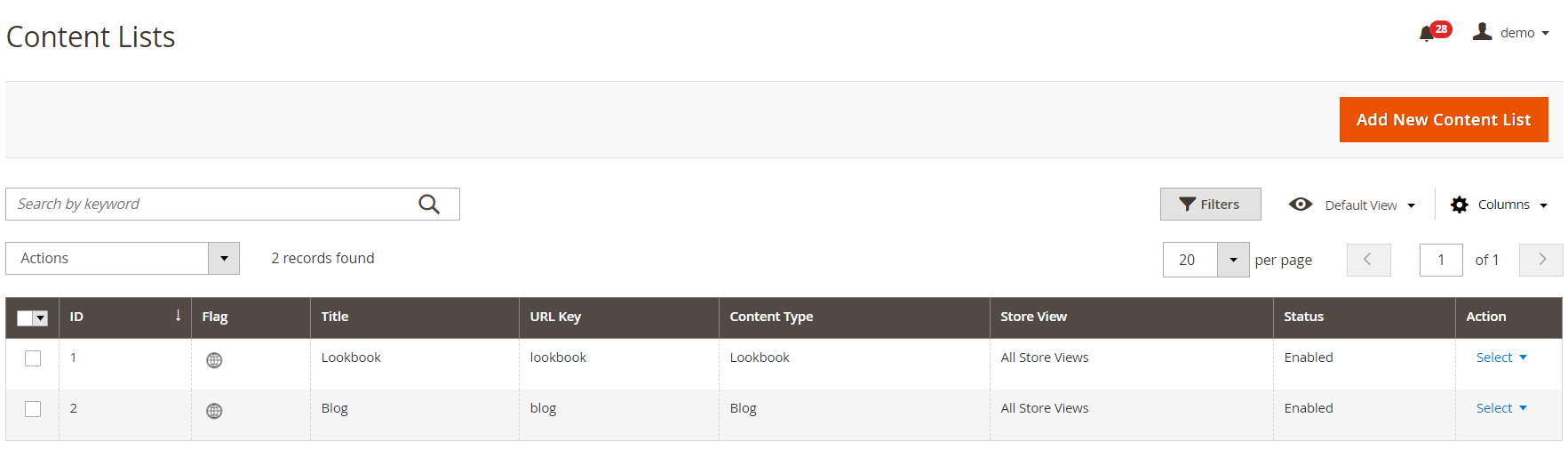The image size is (1568, 450).
Task: Check the Lookbook row checkbox
Action: pos(33,358)
